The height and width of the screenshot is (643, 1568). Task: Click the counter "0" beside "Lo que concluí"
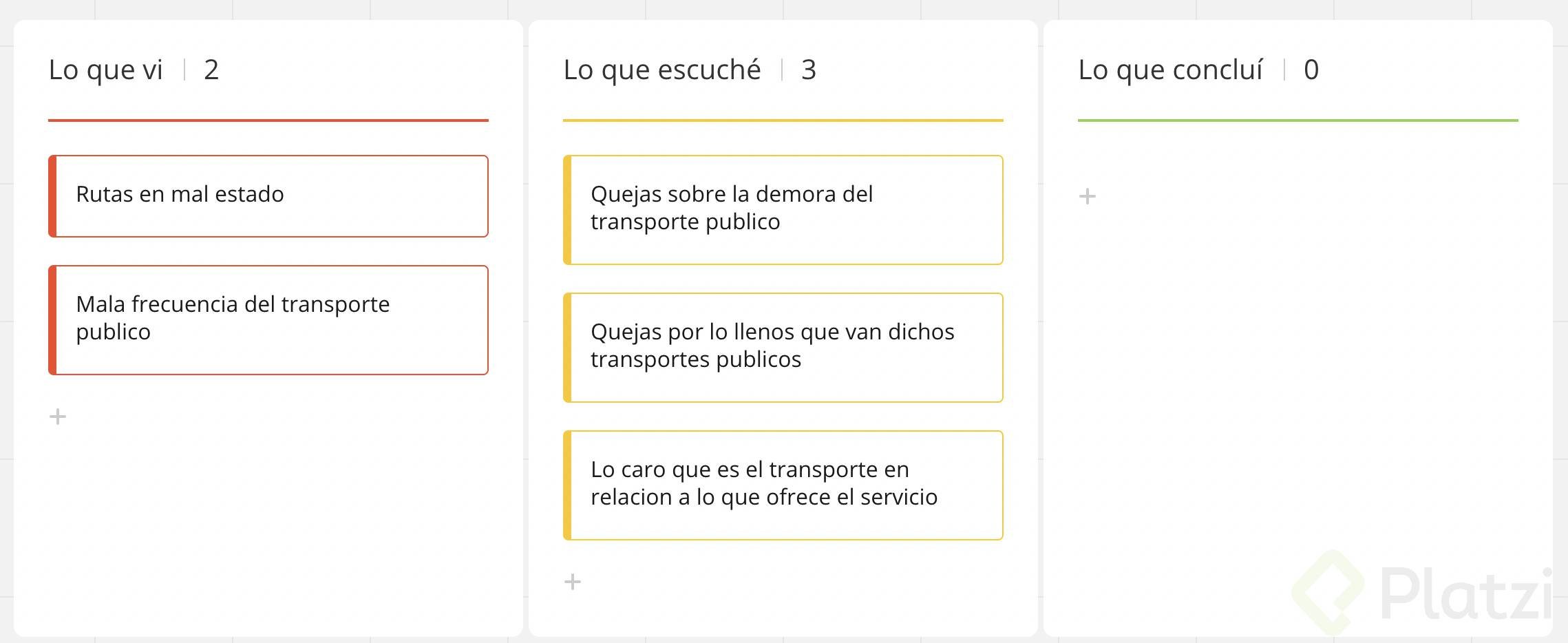tap(1311, 69)
